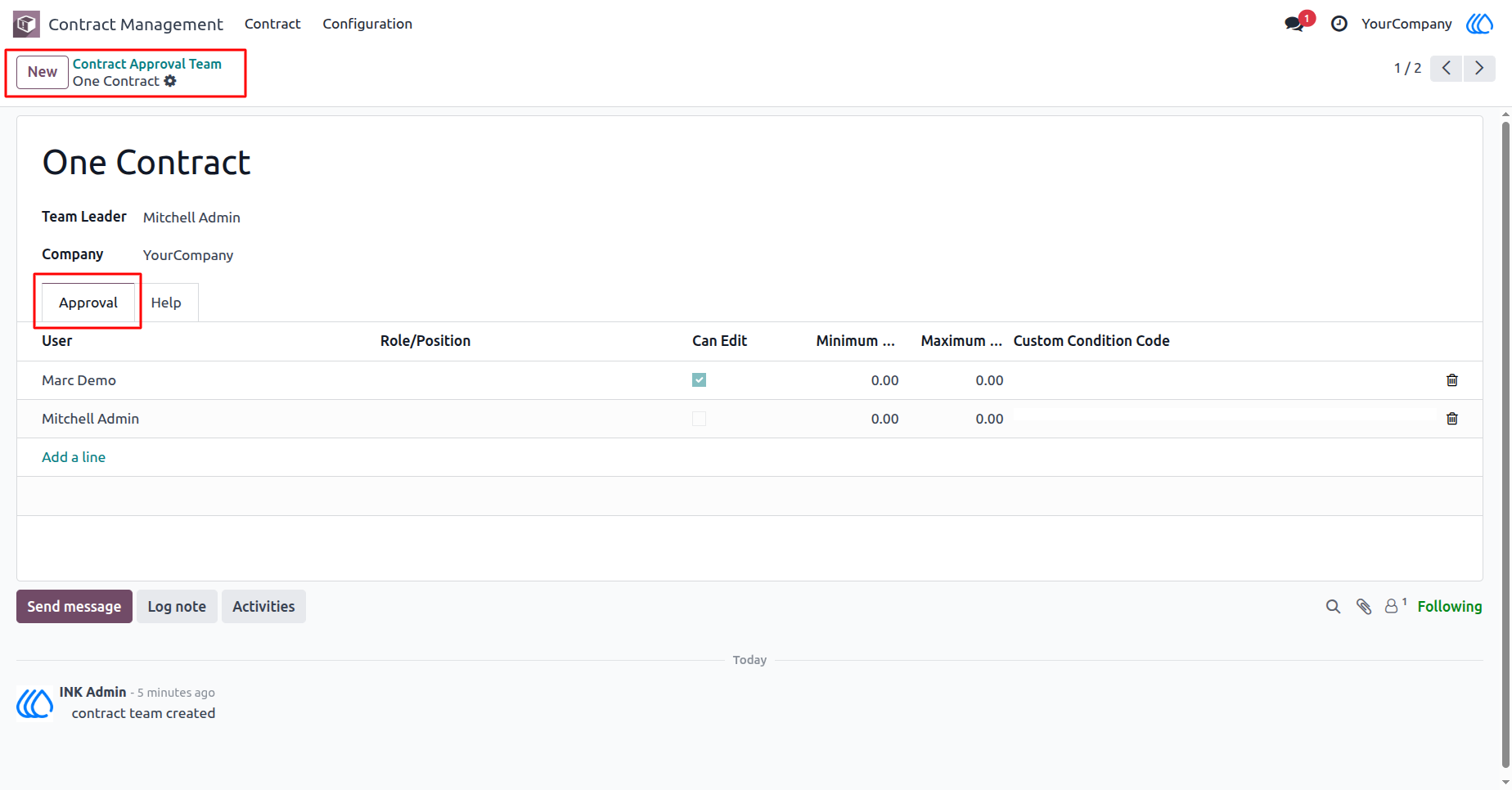Image resolution: width=1512 pixels, height=790 pixels.
Task: Switch to the Help tab
Action: click(x=166, y=303)
